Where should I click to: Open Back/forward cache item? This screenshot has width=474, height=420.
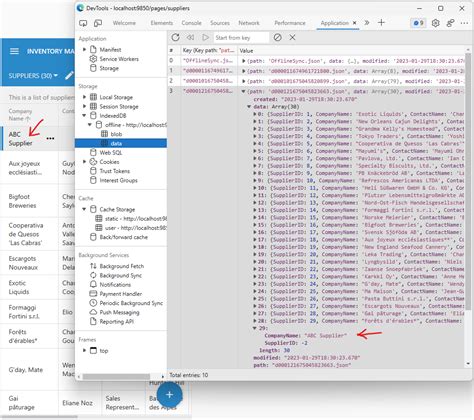click(x=123, y=237)
